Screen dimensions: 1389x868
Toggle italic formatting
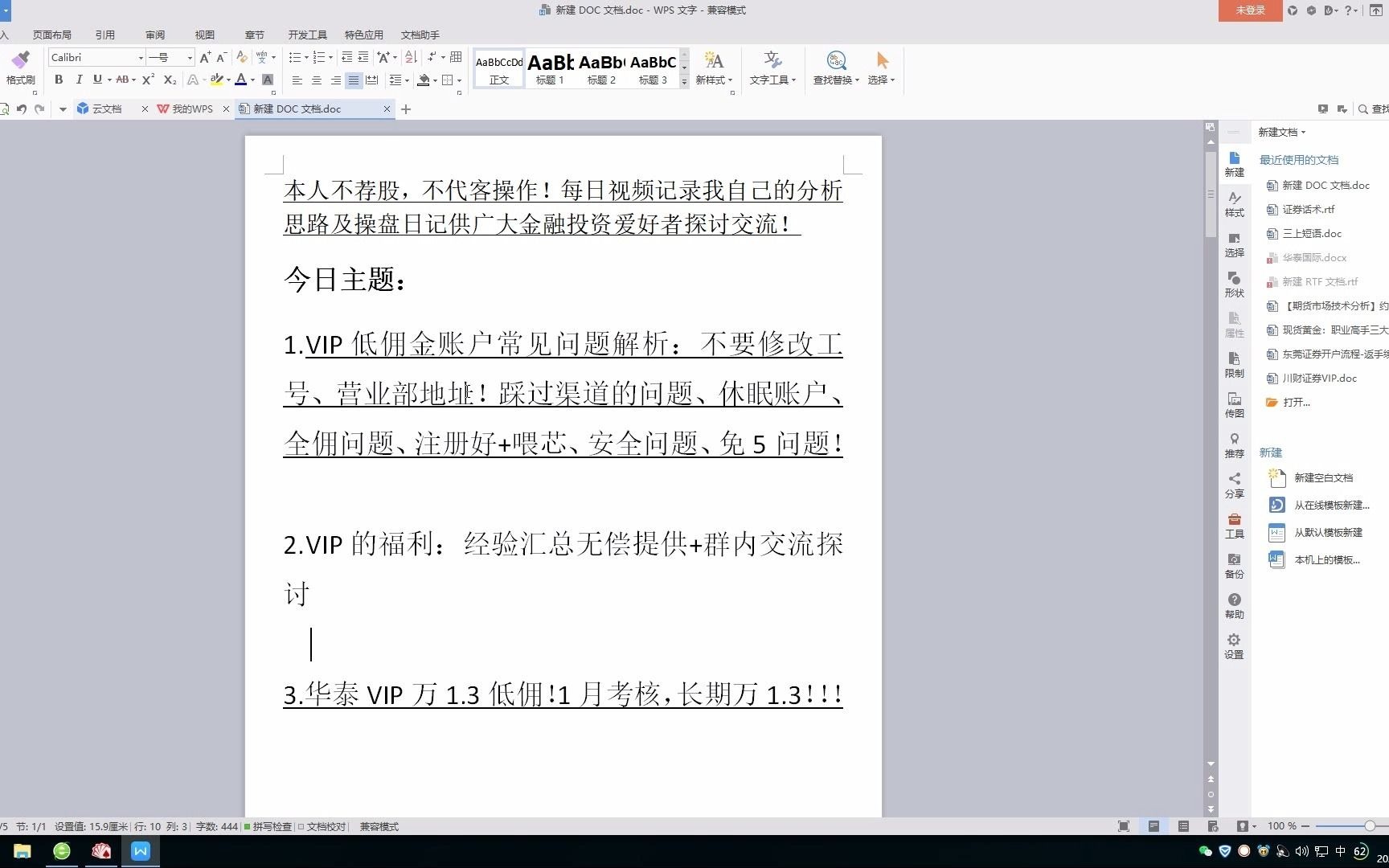click(x=79, y=80)
